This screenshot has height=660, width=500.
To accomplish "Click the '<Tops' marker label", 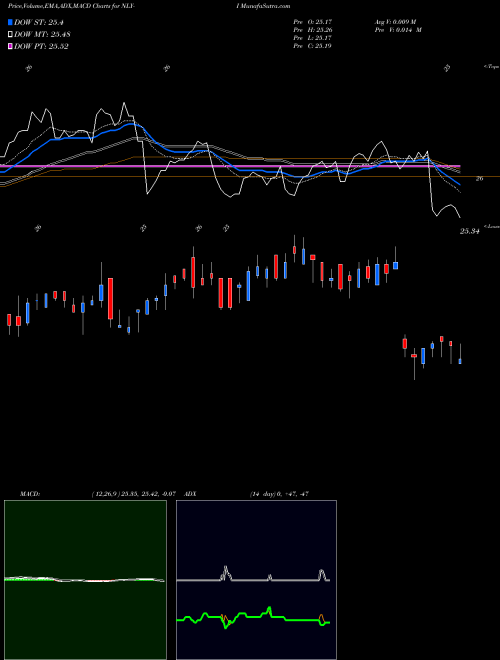I will [x=491, y=67].
